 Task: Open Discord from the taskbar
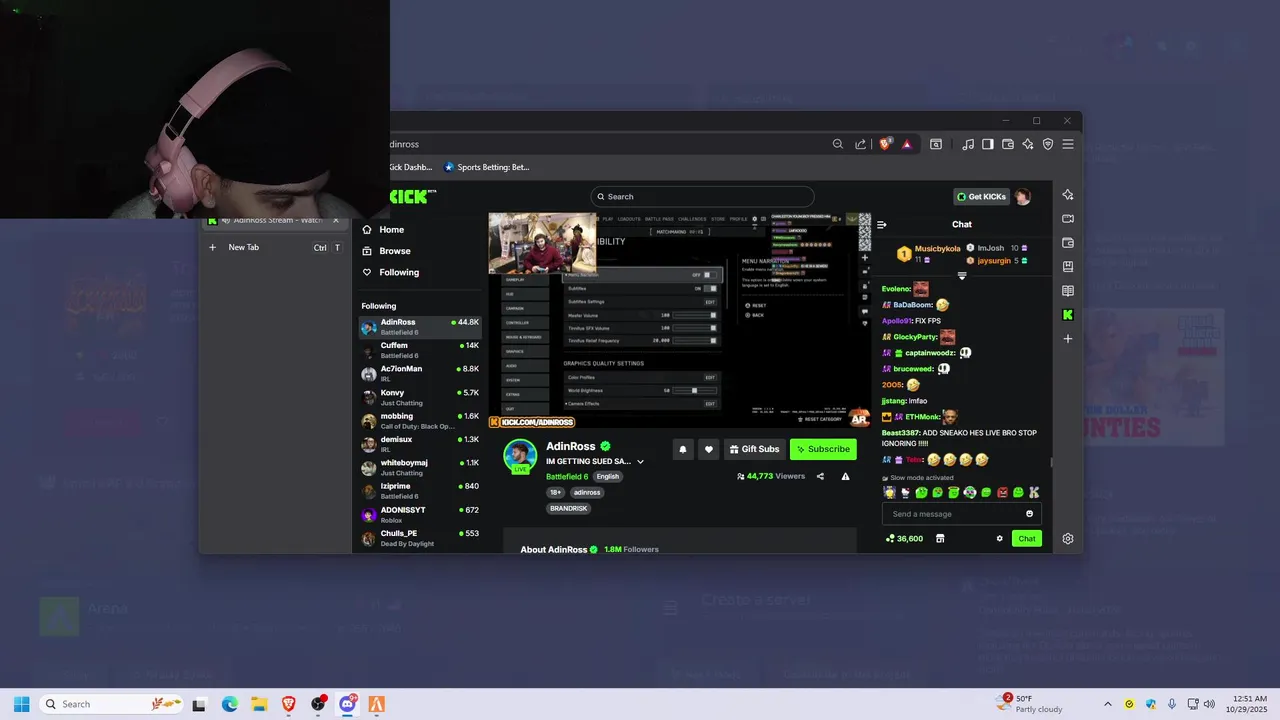pyautogui.click(x=347, y=704)
